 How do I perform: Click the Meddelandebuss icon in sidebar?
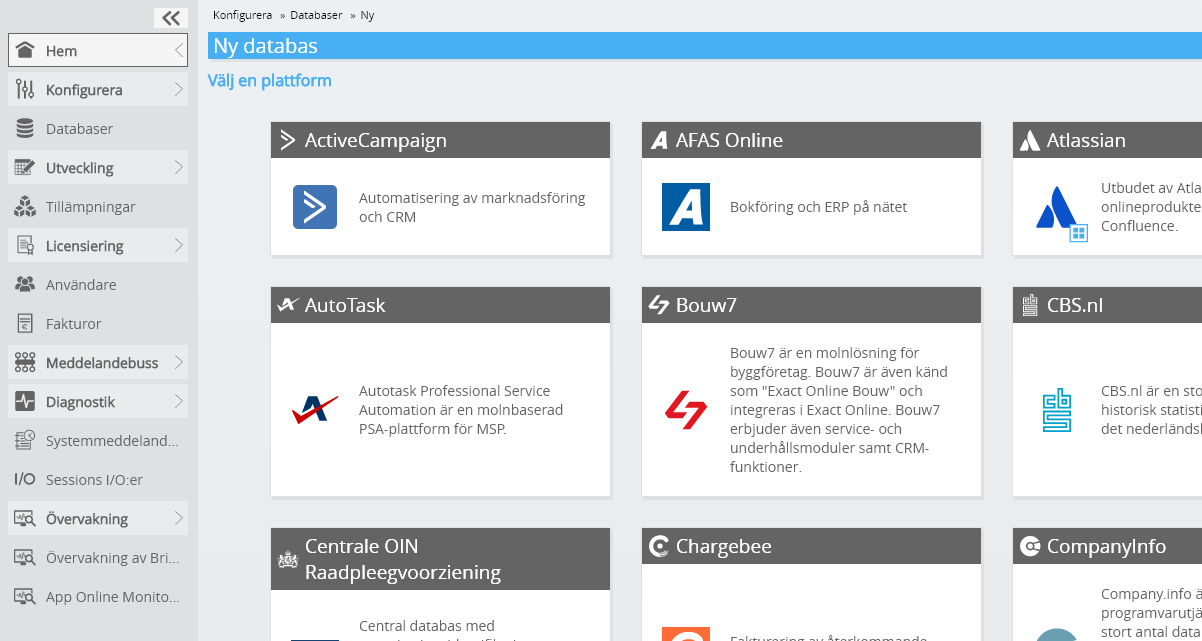coord(26,362)
